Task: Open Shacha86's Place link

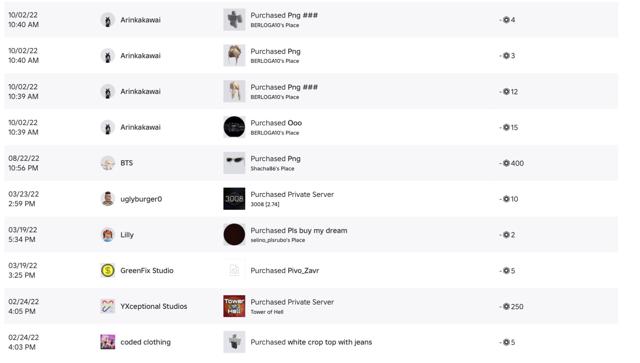Action: 272,169
